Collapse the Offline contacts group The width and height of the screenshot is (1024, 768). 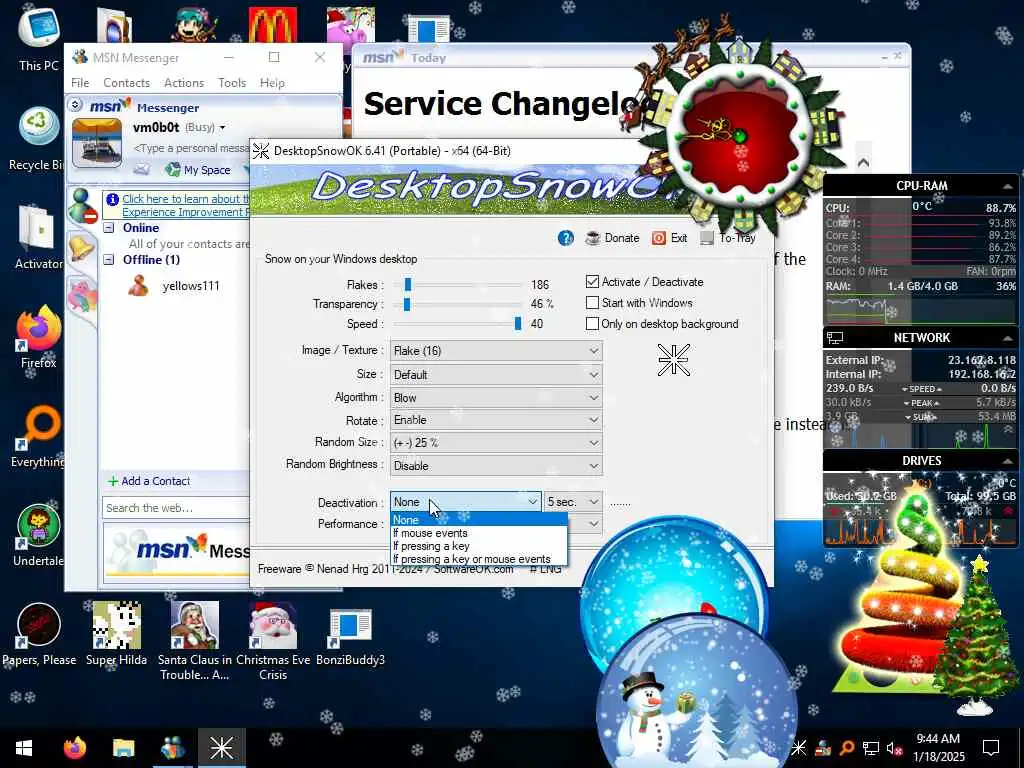pyautogui.click(x=109, y=260)
